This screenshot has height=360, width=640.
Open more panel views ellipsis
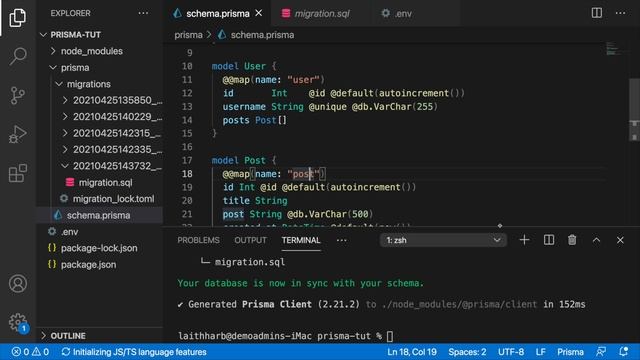(342, 240)
